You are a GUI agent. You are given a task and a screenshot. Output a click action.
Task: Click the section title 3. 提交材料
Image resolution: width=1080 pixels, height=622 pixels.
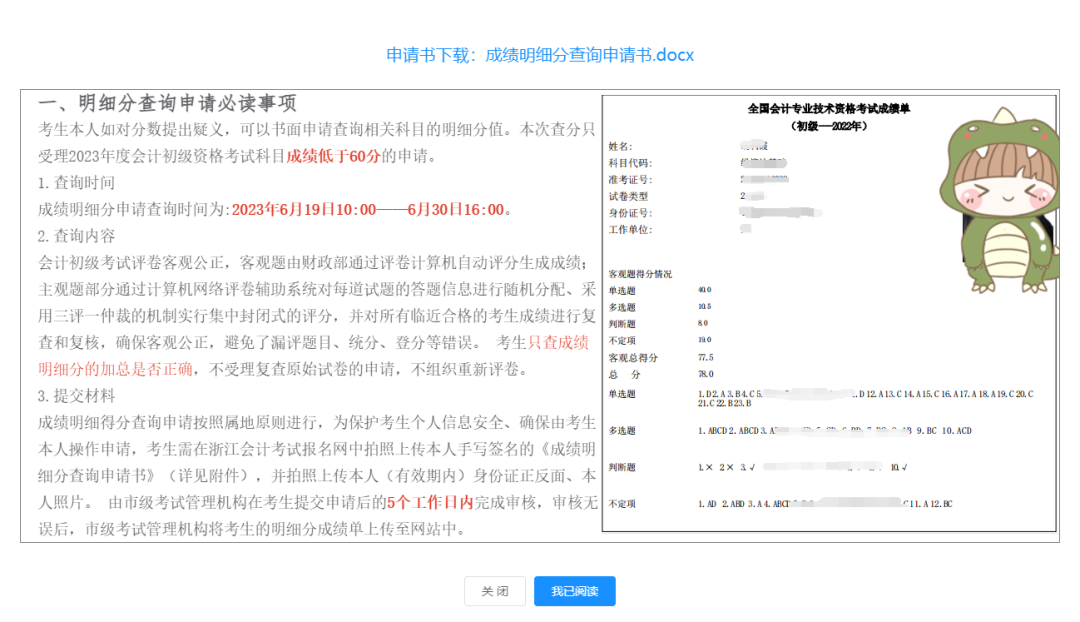point(76,396)
